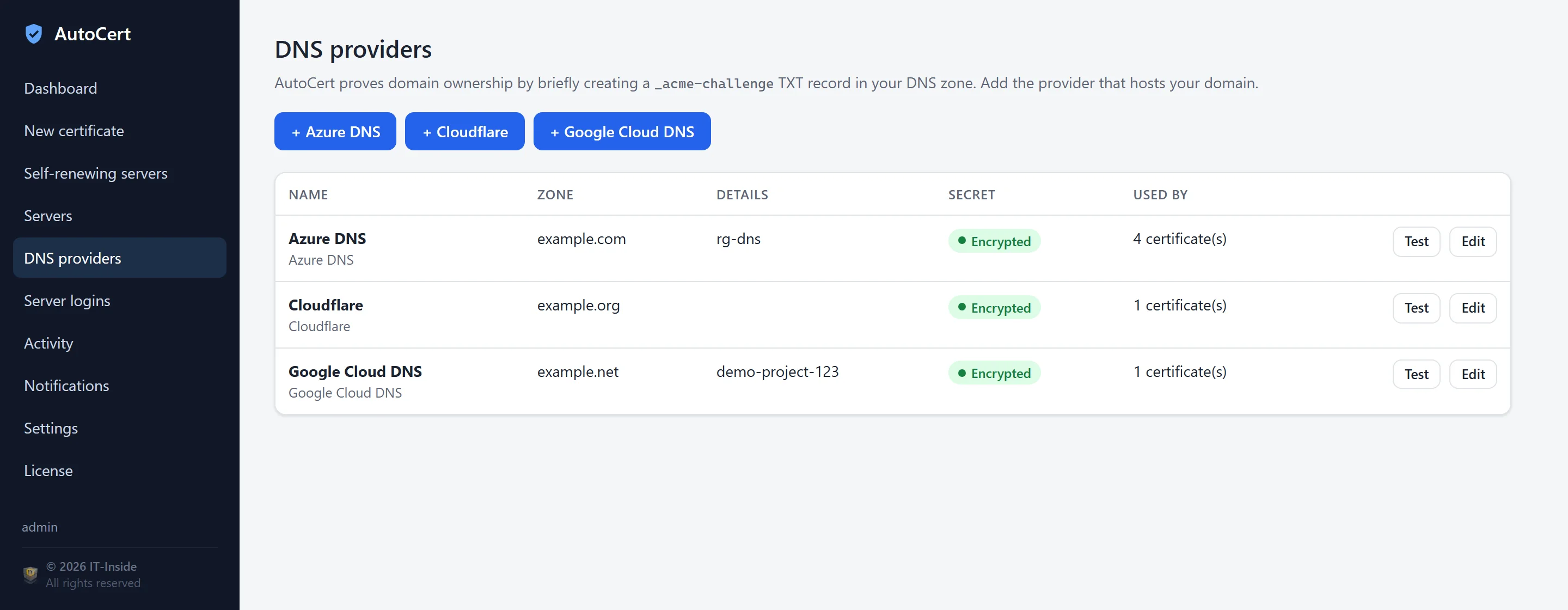Click the 4 certificate(s) usage text
1568x610 pixels.
coord(1179,239)
